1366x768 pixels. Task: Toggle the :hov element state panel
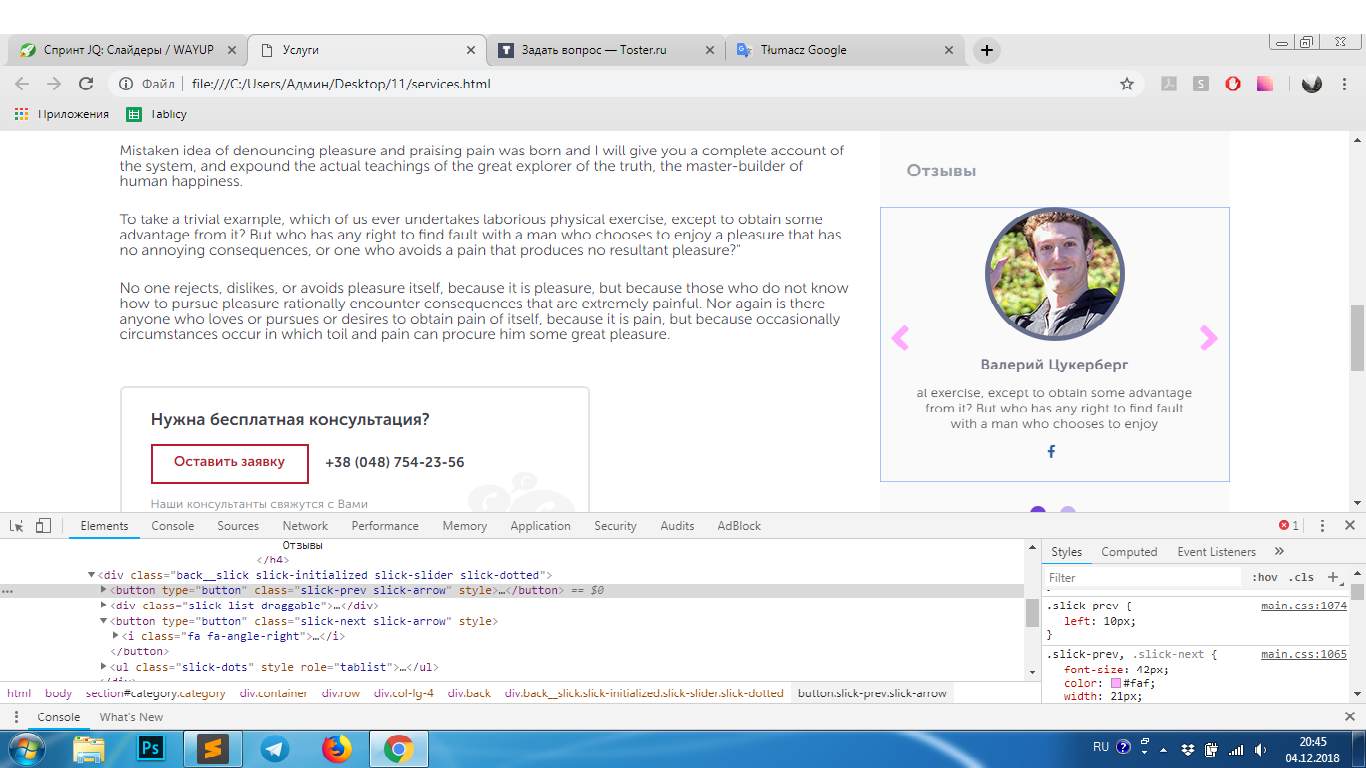coord(1265,577)
